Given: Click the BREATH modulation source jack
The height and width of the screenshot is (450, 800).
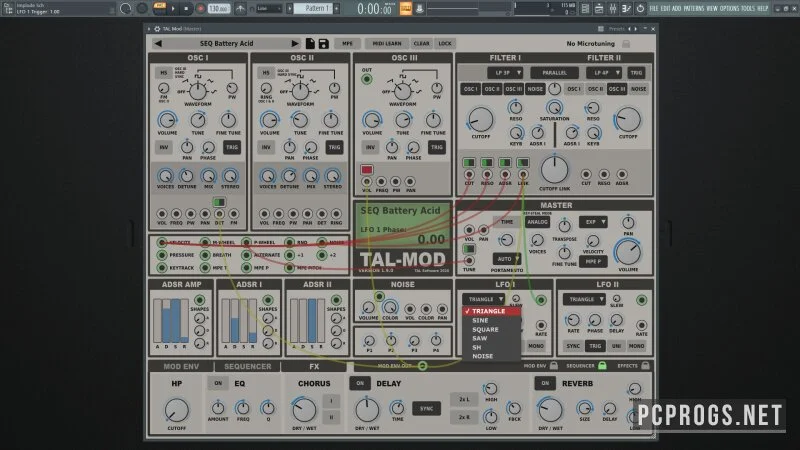Looking at the screenshot, I should point(205,255).
